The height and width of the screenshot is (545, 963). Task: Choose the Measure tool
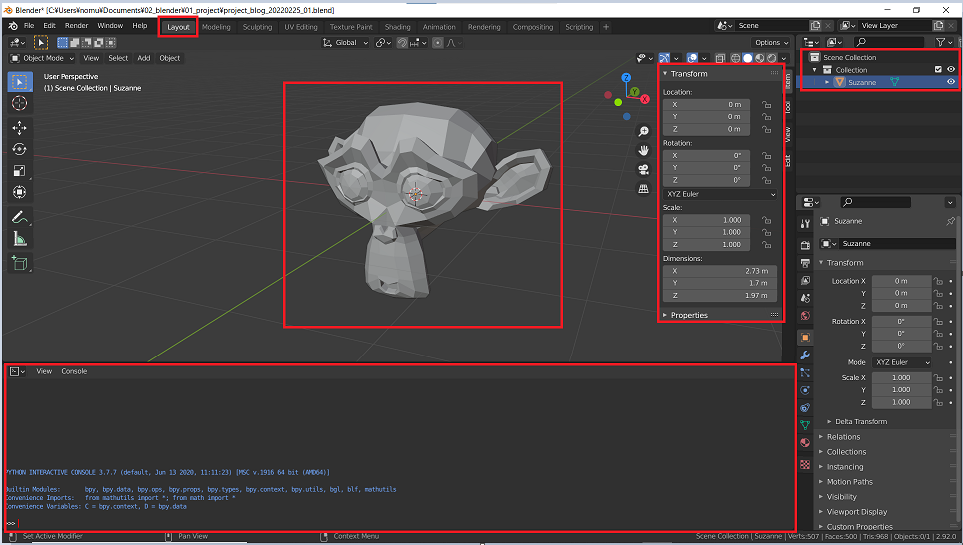click(x=20, y=239)
